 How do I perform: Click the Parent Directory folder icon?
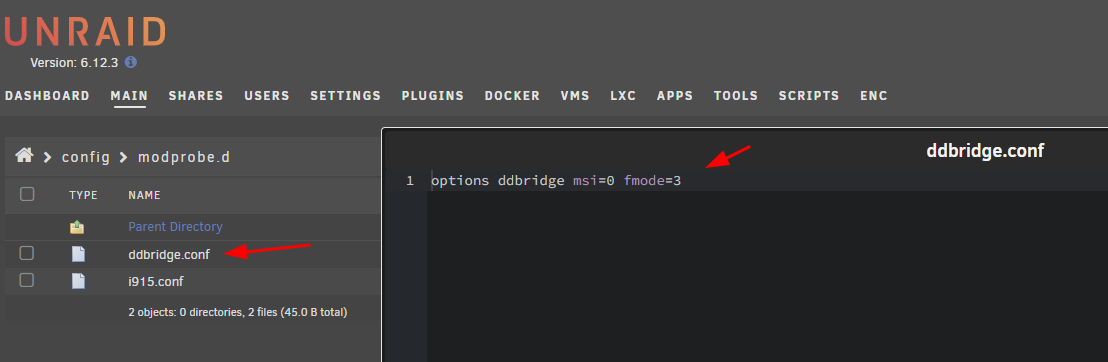pos(78,227)
